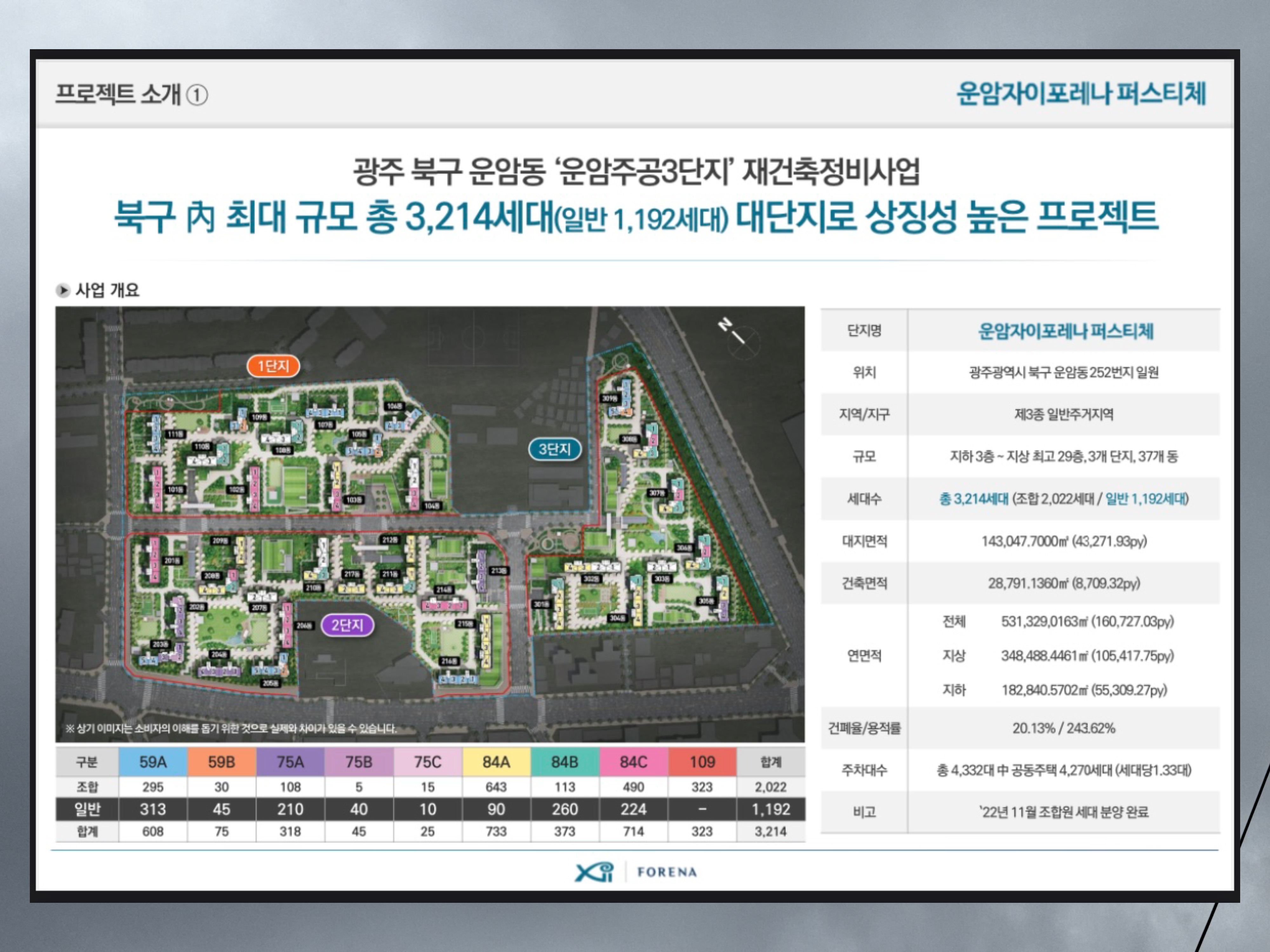
Task: Click the 연면적 row label
Action: click(864, 655)
